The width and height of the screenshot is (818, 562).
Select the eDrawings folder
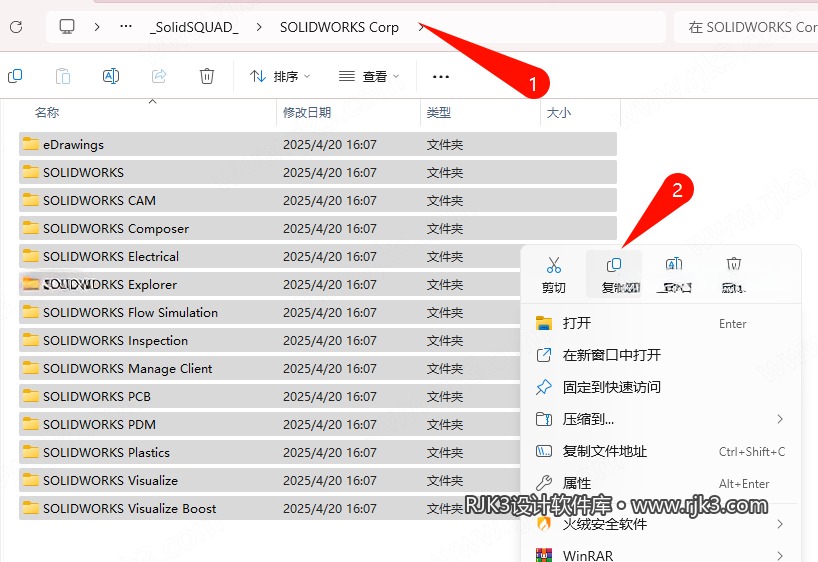(x=318, y=145)
